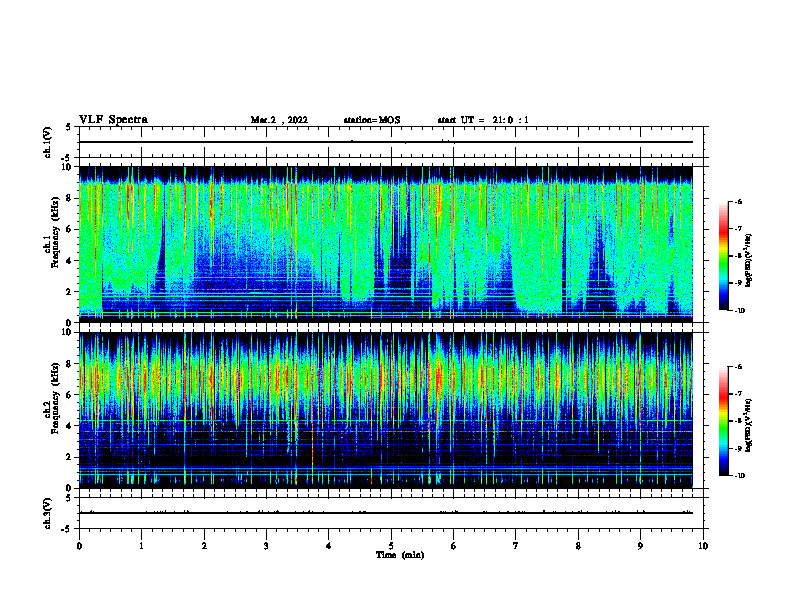Click the "4" kHz tick of ch.2 spectrogram
Image resolution: width=792 pixels, height=612 pixels.
(x=69, y=426)
